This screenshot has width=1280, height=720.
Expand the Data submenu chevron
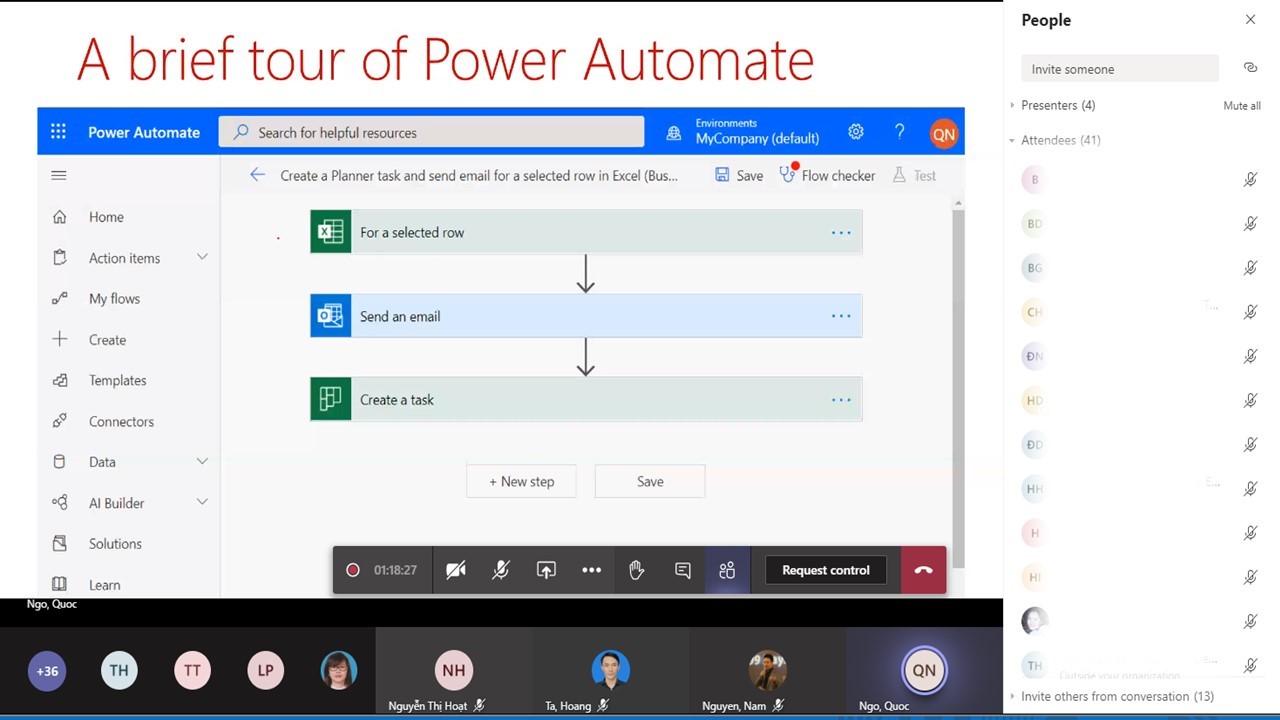coord(202,461)
